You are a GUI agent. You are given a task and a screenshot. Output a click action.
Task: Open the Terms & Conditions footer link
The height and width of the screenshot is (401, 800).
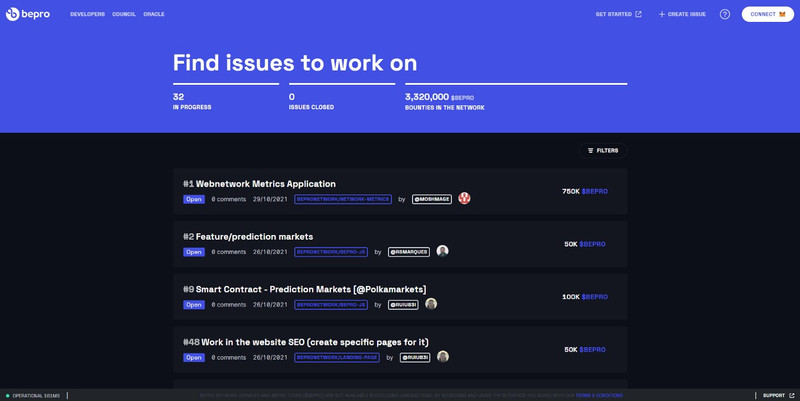point(599,396)
